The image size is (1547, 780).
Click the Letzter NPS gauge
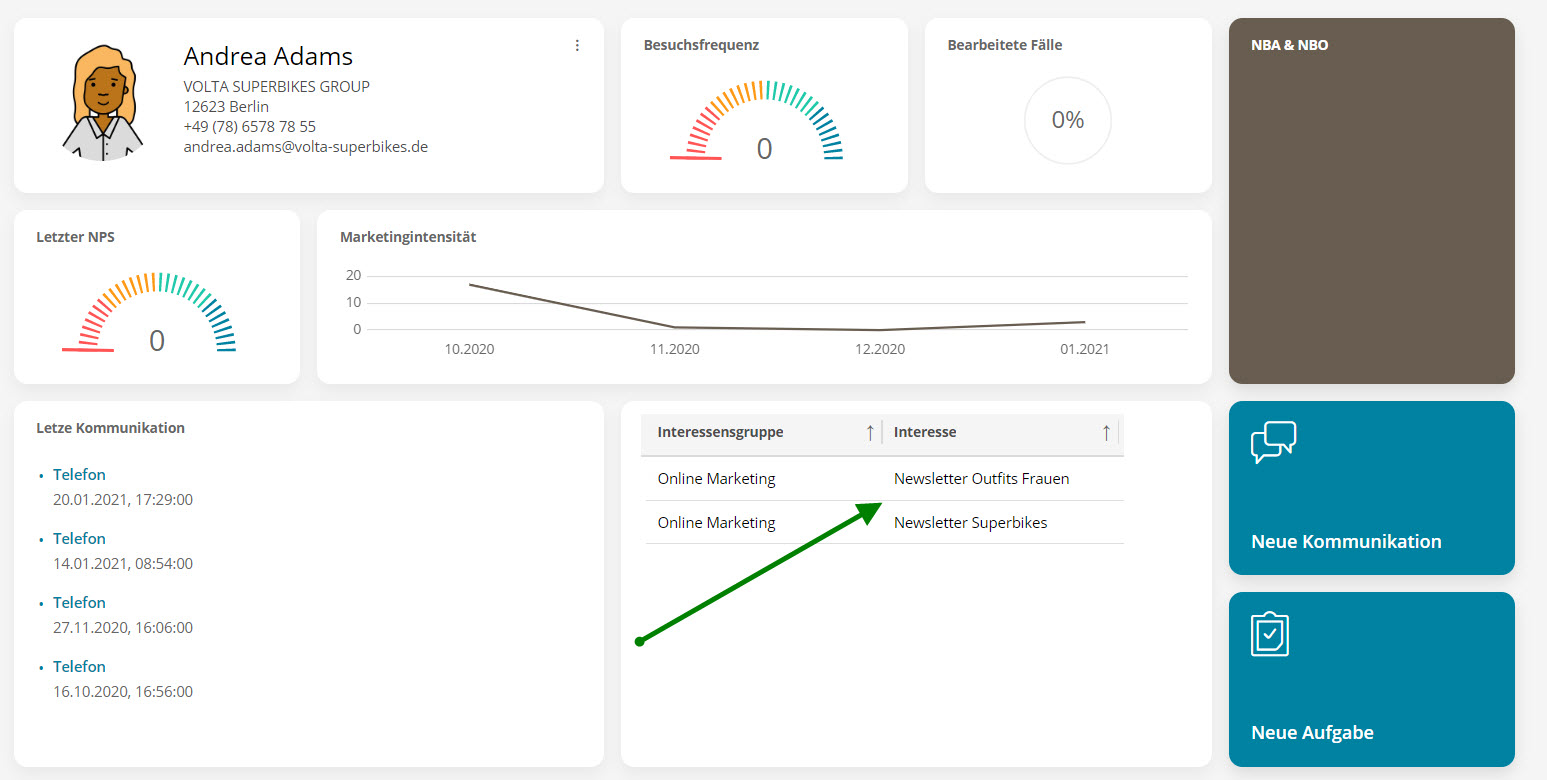(x=149, y=312)
